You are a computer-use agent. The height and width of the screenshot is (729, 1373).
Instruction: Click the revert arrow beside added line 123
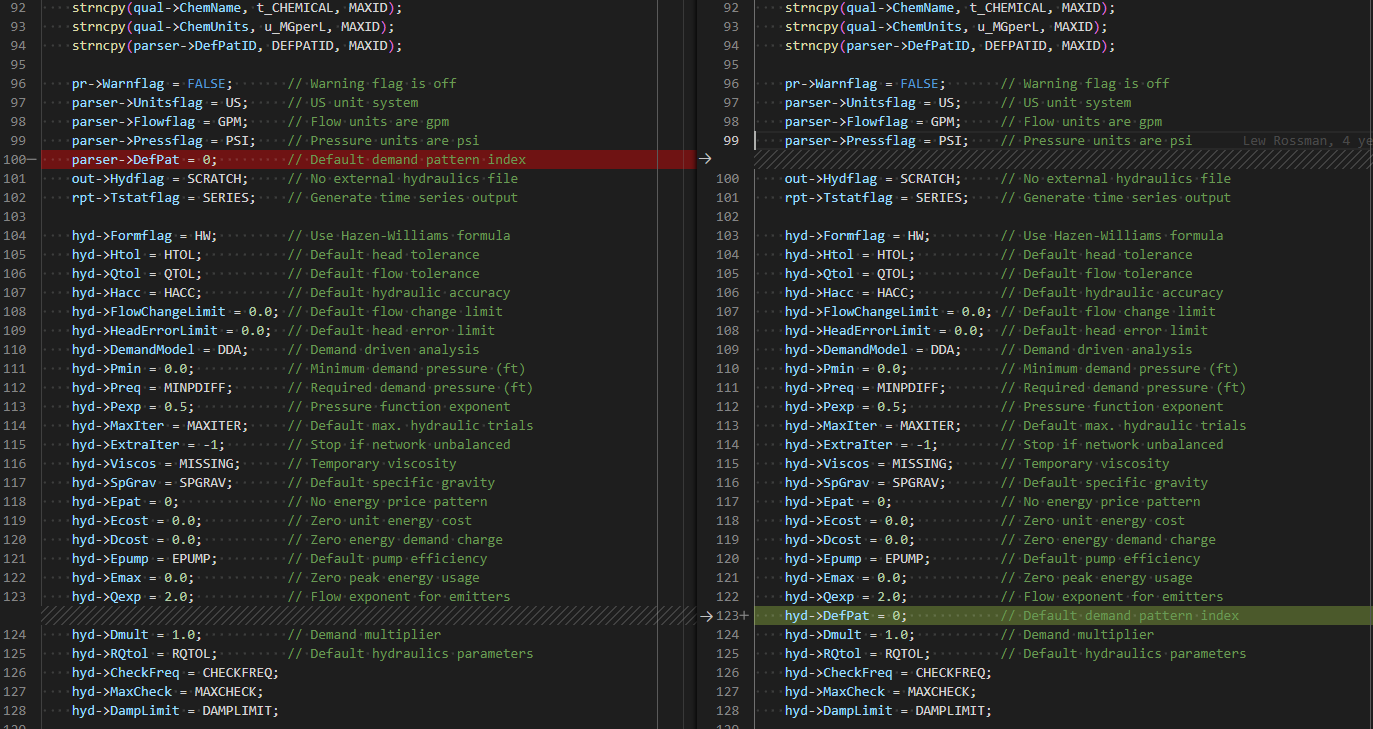point(705,616)
